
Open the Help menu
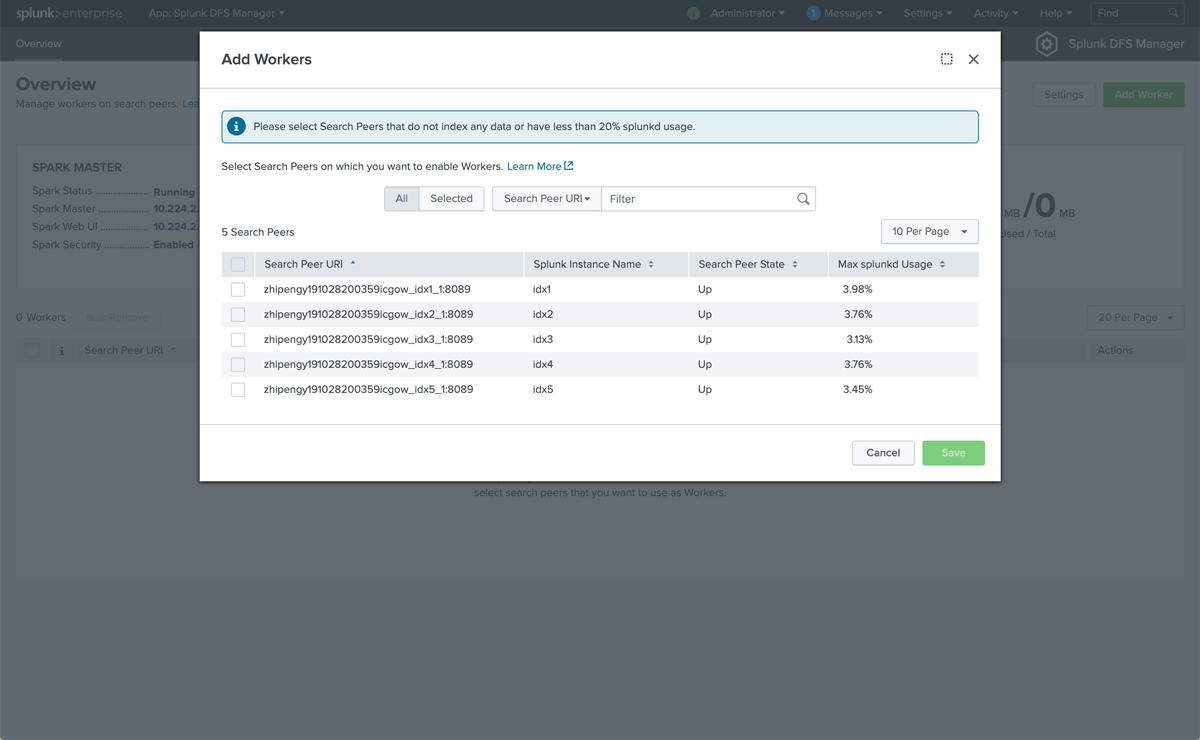point(1055,13)
